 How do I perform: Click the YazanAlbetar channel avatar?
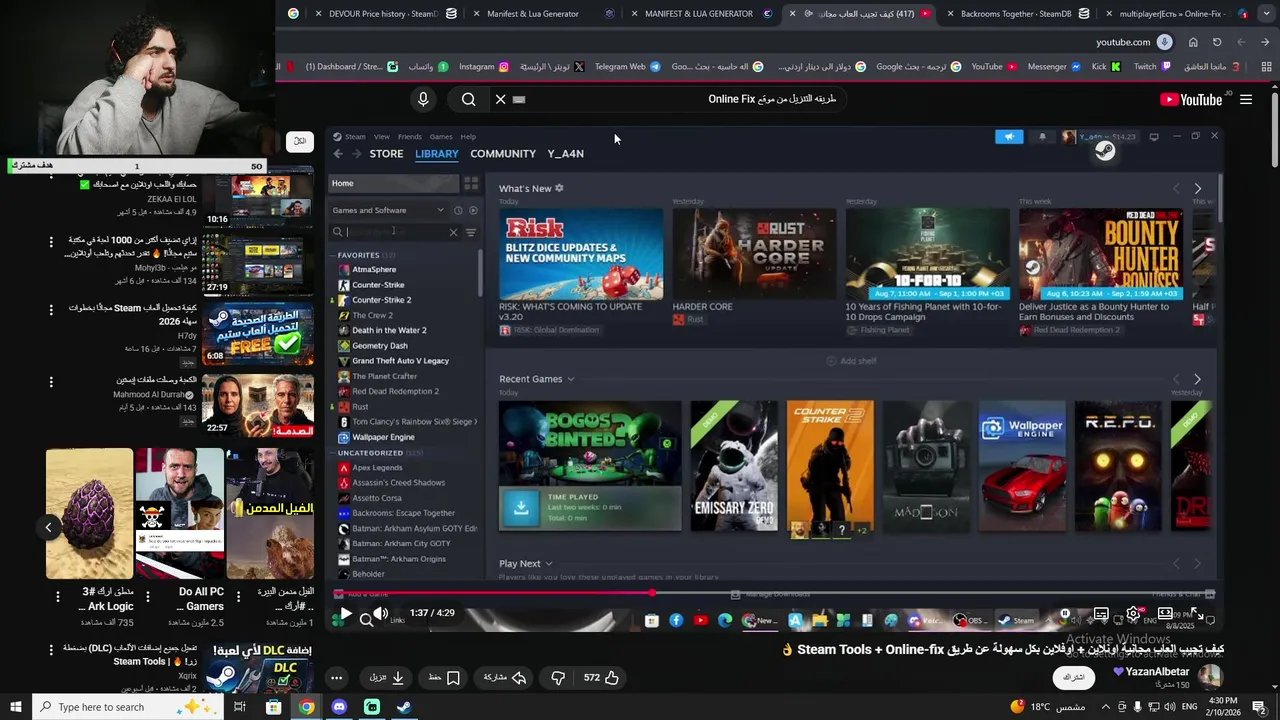coord(1210,677)
